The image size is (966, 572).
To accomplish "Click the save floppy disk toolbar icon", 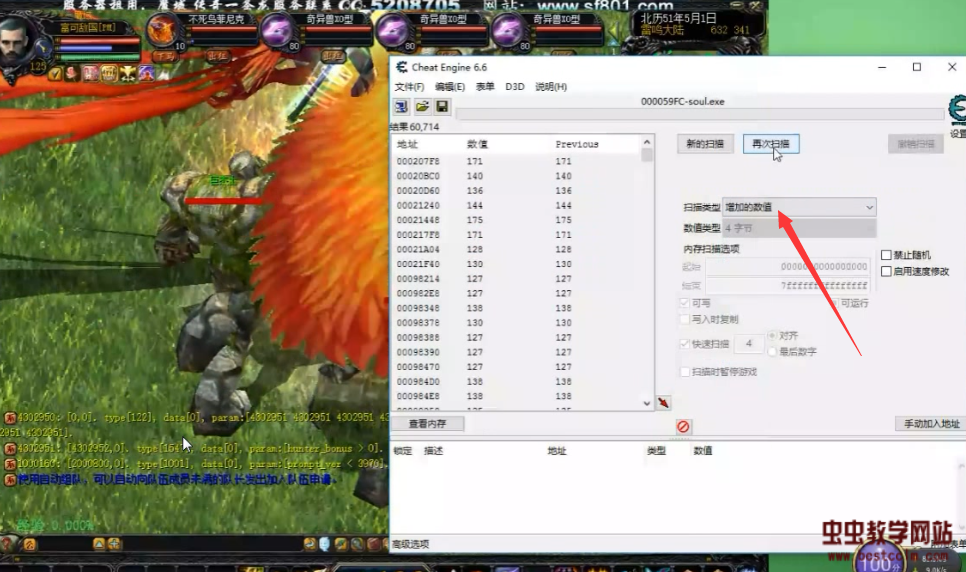I will pyautogui.click(x=442, y=107).
